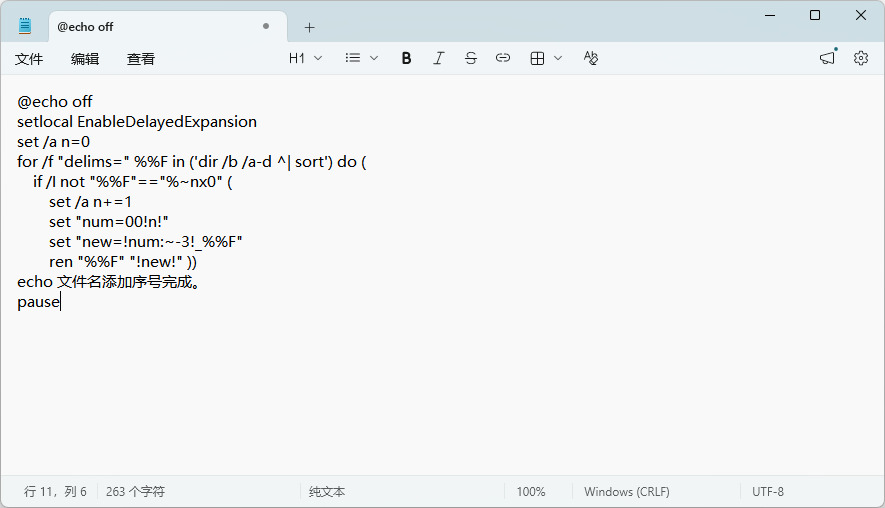The width and height of the screenshot is (885, 508).
Task: Click the 纯文本 format indicator
Action: point(327,492)
